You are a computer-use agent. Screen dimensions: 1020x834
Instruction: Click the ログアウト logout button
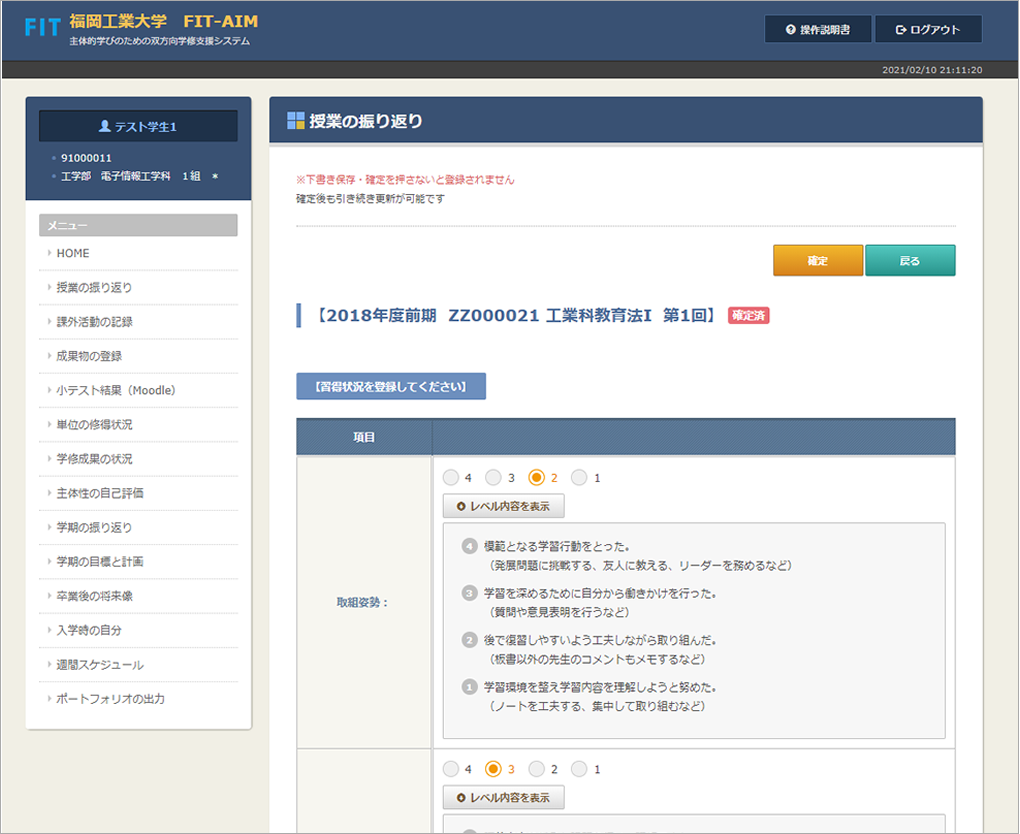click(927, 30)
